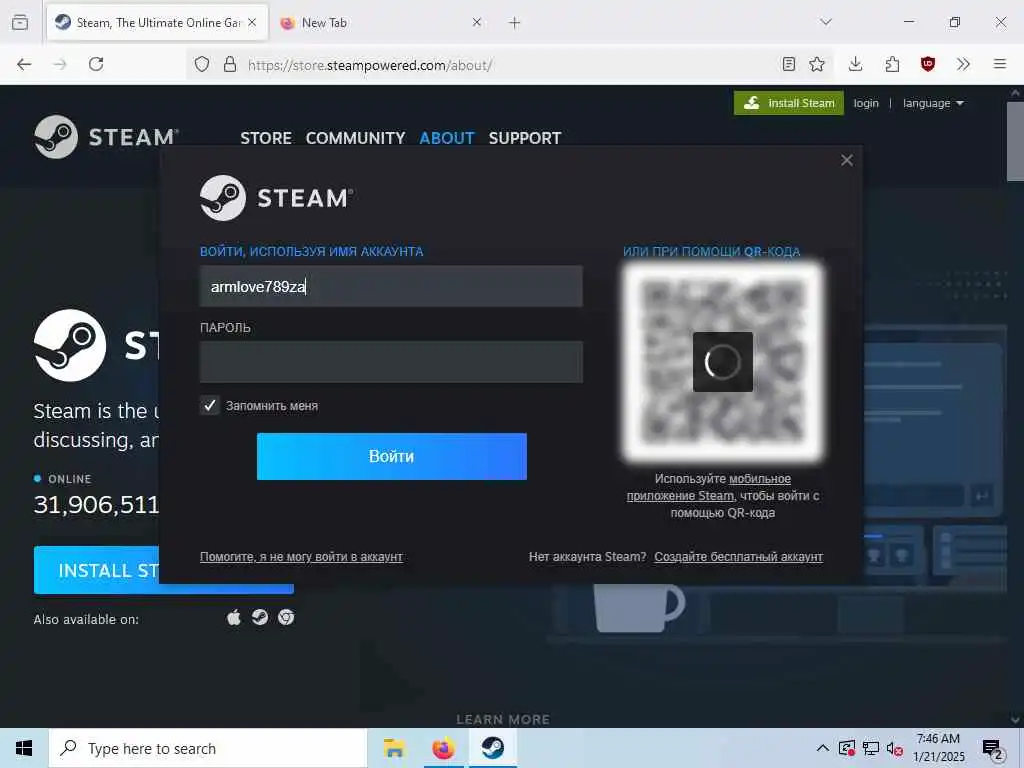The width and height of the screenshot is (1024, 768).
Task: Click the account name input field
Action: click(391, 286)
